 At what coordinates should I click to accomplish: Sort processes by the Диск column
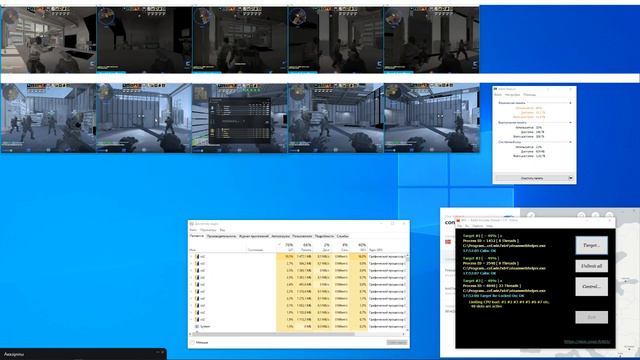[322, 247]
